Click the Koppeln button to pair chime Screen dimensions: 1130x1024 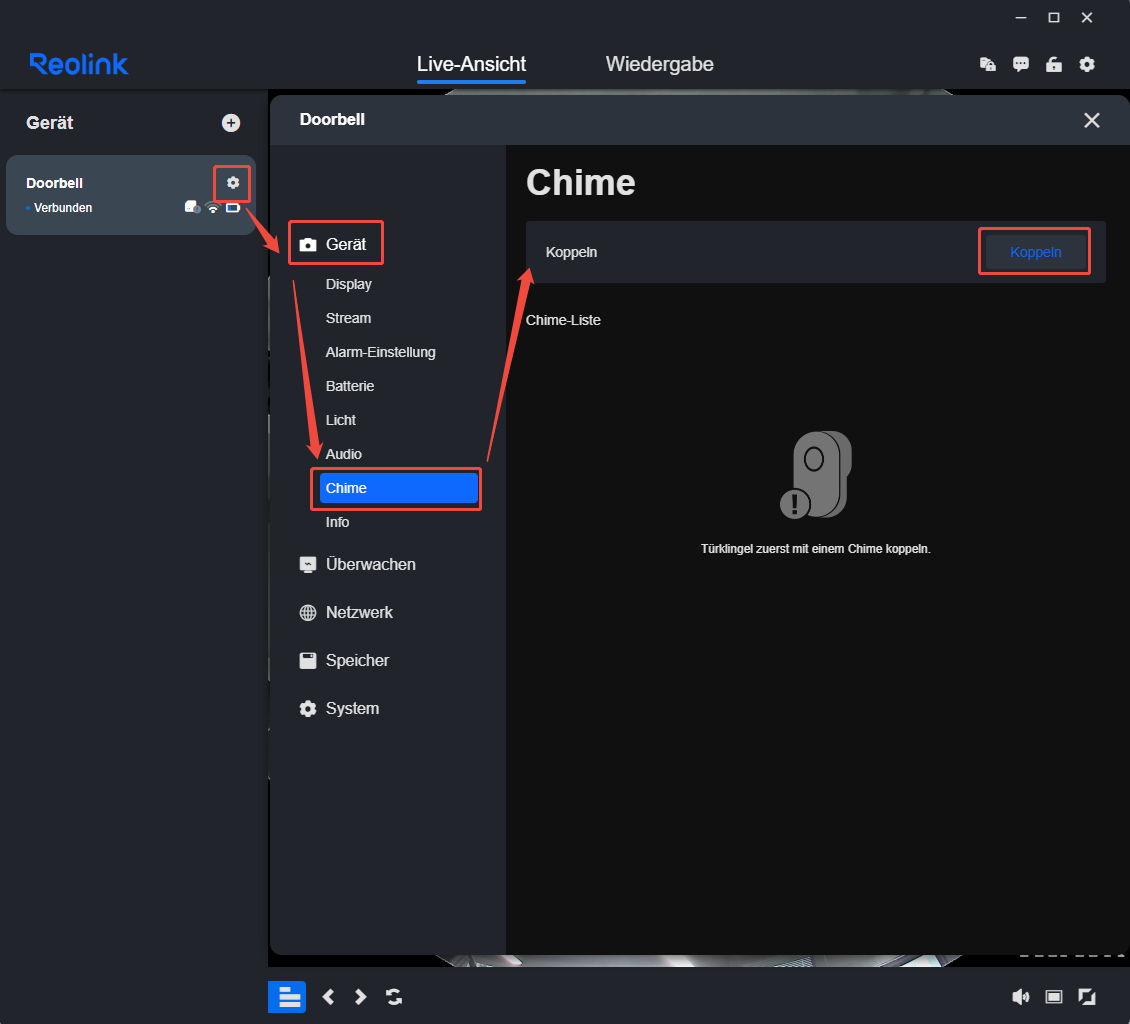1036,252
